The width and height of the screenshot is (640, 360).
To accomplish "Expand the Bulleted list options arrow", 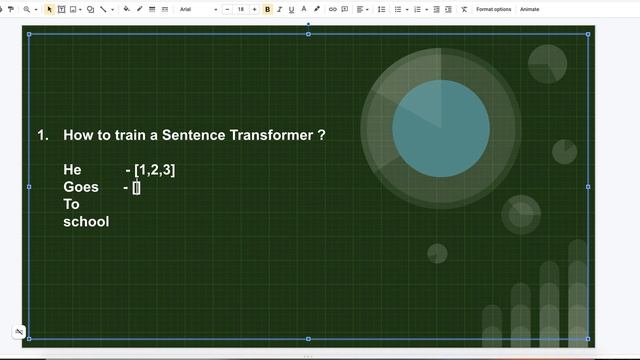I will [x=407, y=9].
